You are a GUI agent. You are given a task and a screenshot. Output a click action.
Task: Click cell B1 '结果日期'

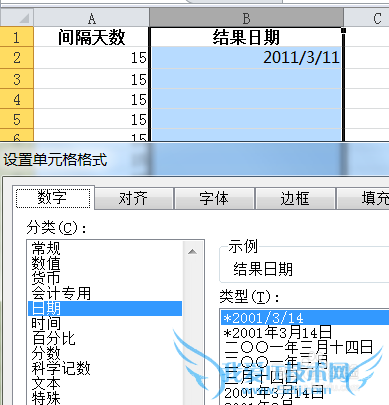246,37
